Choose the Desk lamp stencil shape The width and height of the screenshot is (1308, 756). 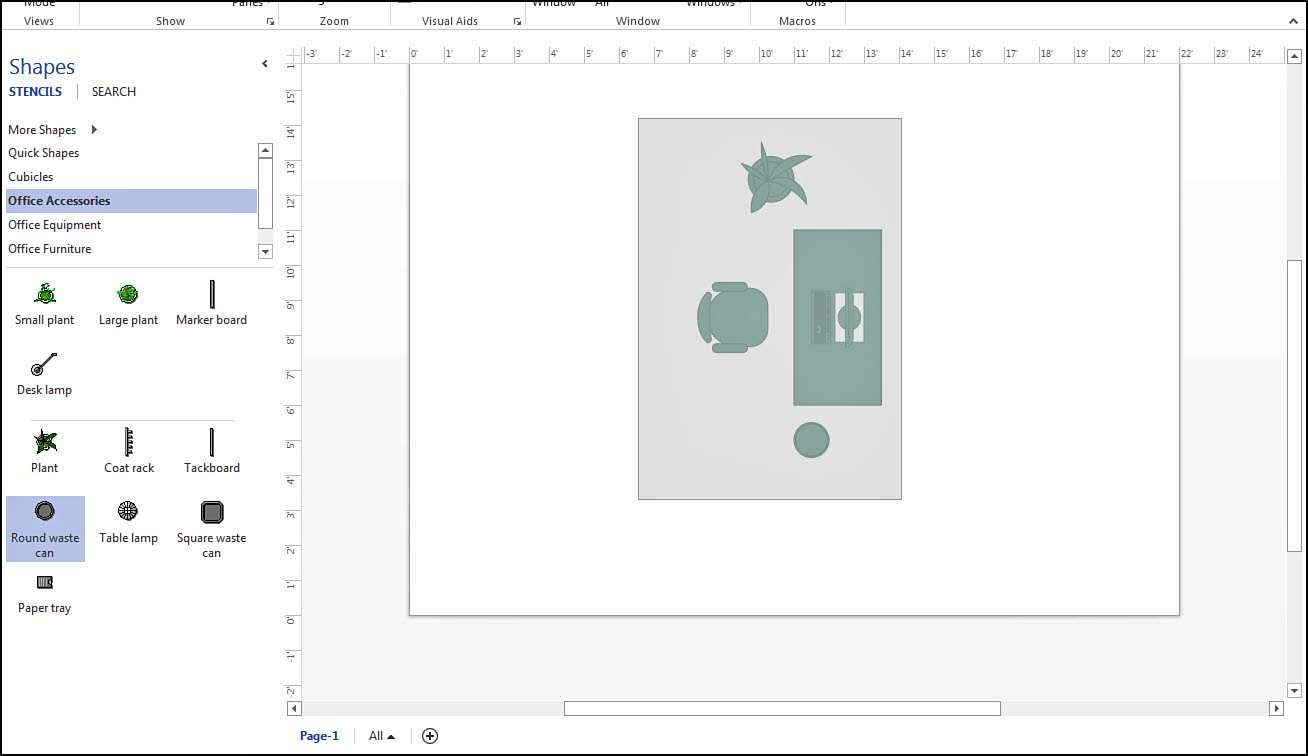point(45,374)
